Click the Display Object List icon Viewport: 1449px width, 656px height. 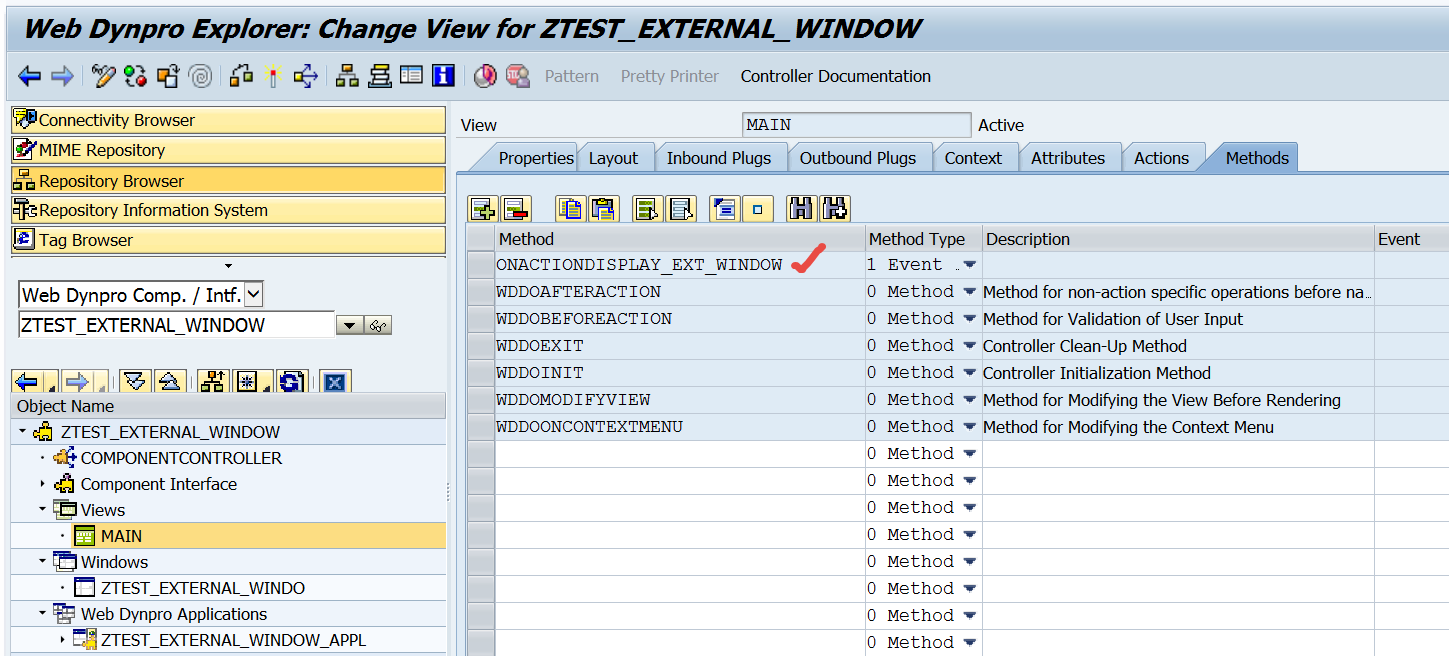(x=347, y=76)
